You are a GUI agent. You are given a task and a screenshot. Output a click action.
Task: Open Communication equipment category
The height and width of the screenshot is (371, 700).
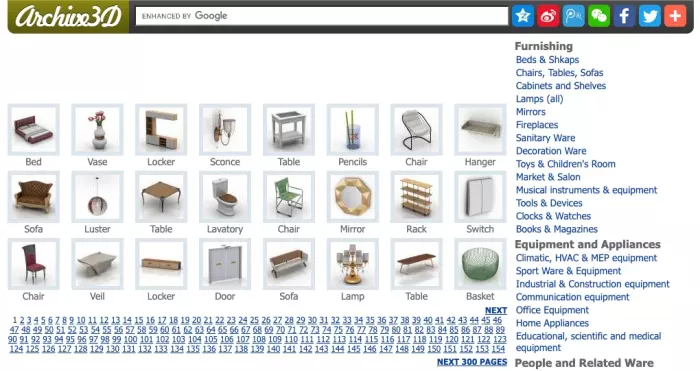point(572,297)
